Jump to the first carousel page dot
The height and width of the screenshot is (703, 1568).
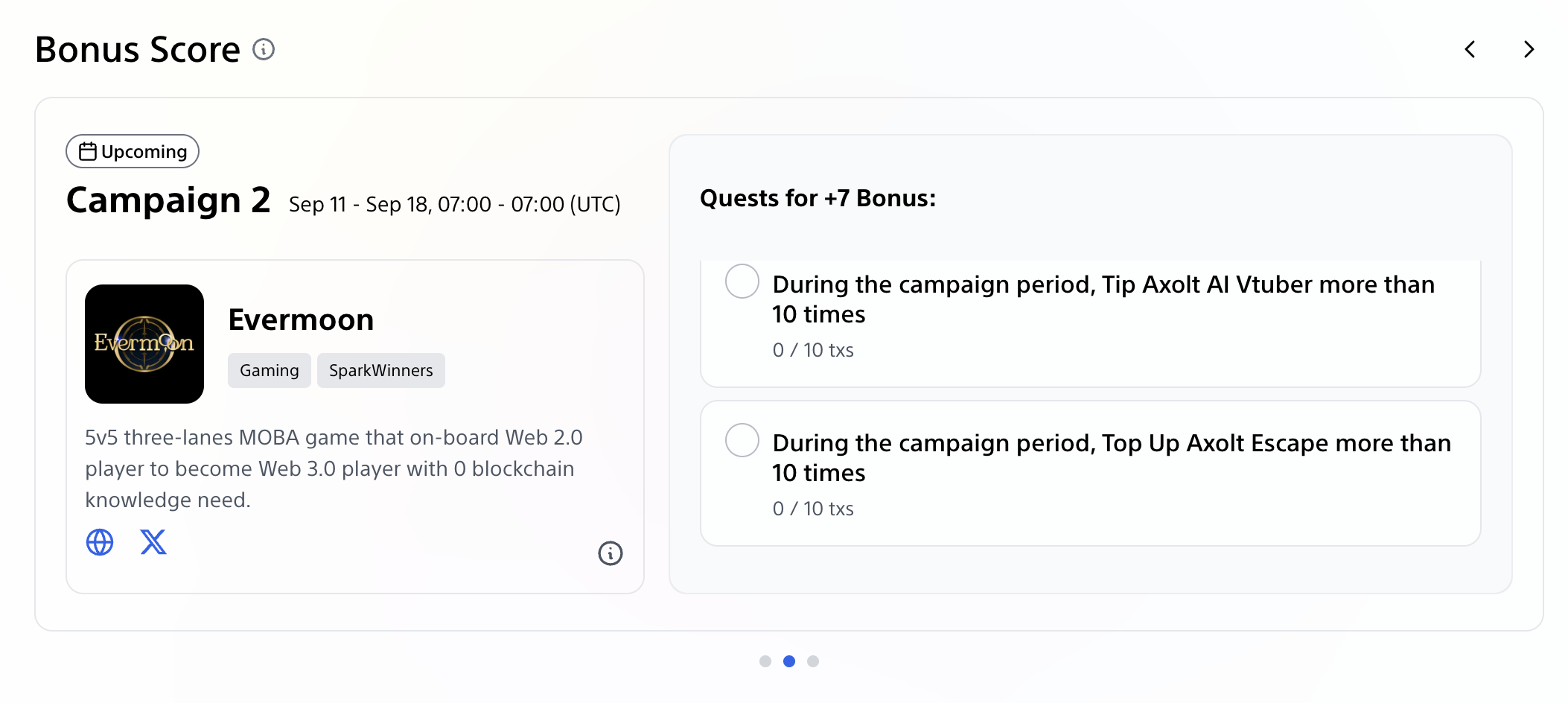765,661
